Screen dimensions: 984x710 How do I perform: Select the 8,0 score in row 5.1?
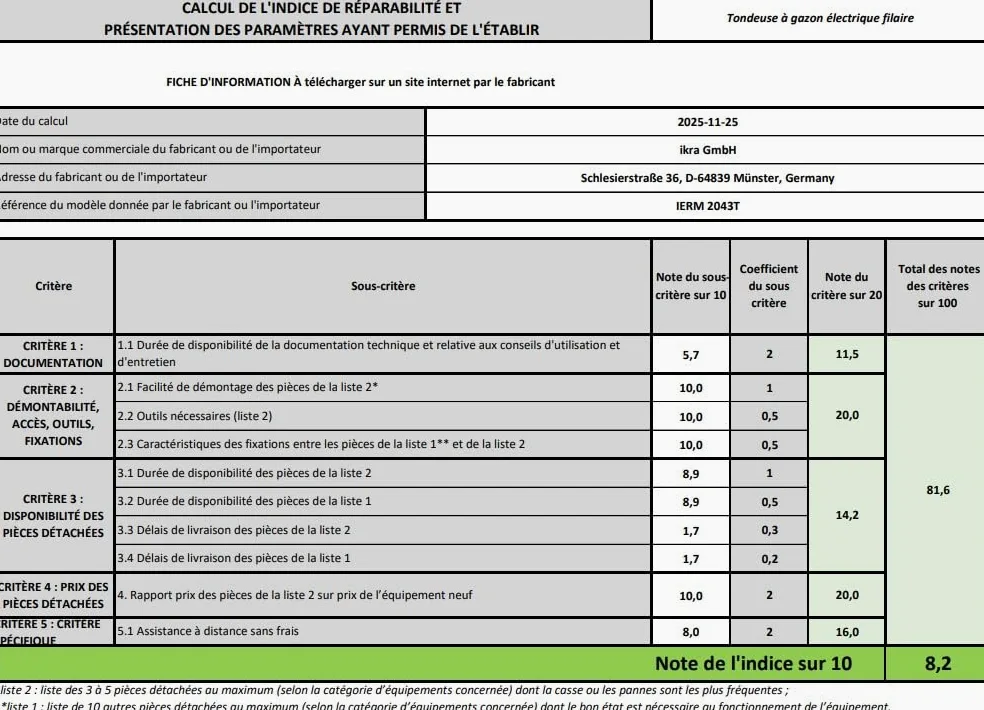coord(691,632)
